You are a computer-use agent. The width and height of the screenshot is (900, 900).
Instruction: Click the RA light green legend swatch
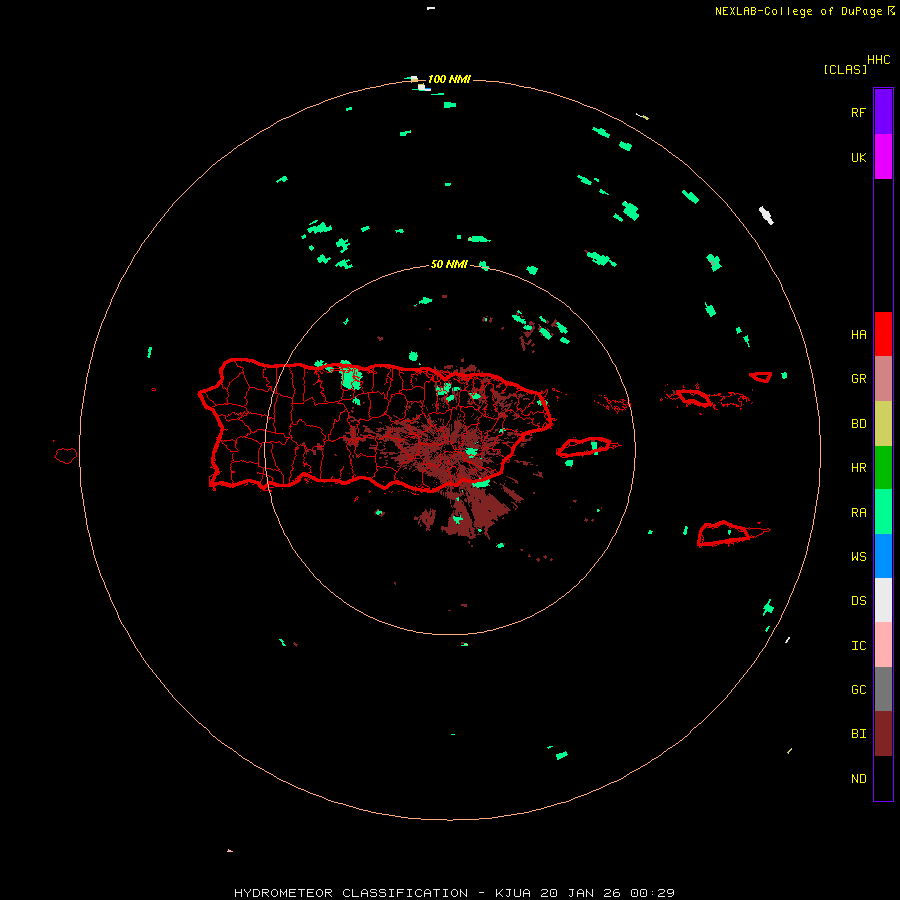pyautogui.click(x=883, y=511)
